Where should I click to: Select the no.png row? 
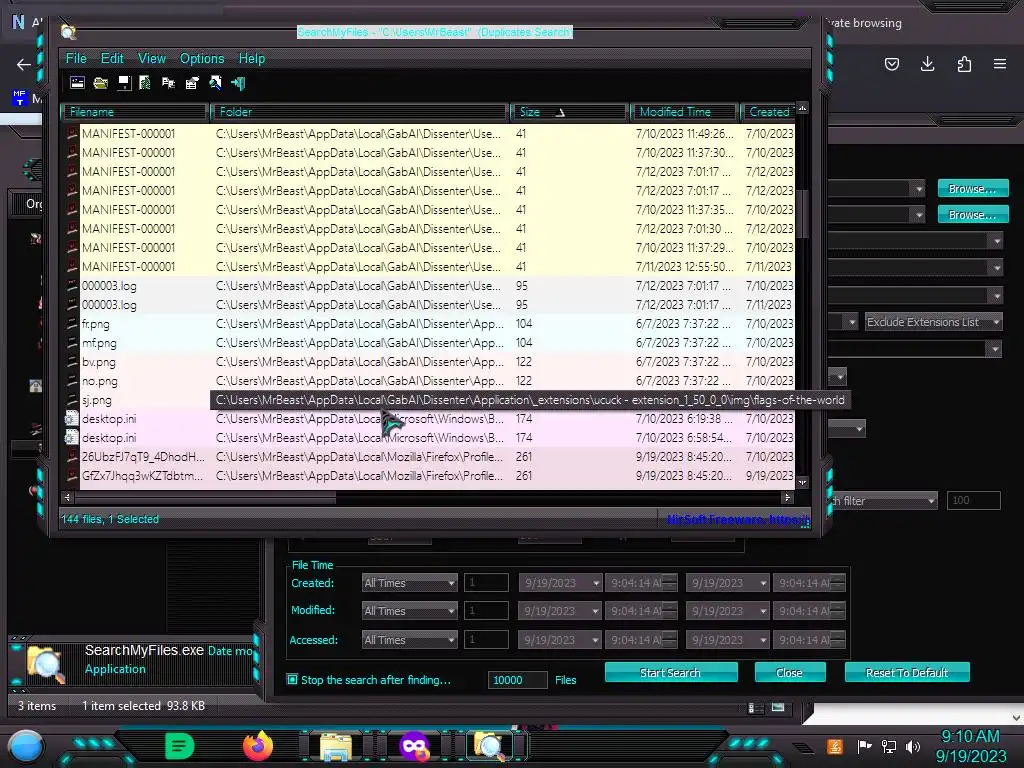(x=430, y=381)
